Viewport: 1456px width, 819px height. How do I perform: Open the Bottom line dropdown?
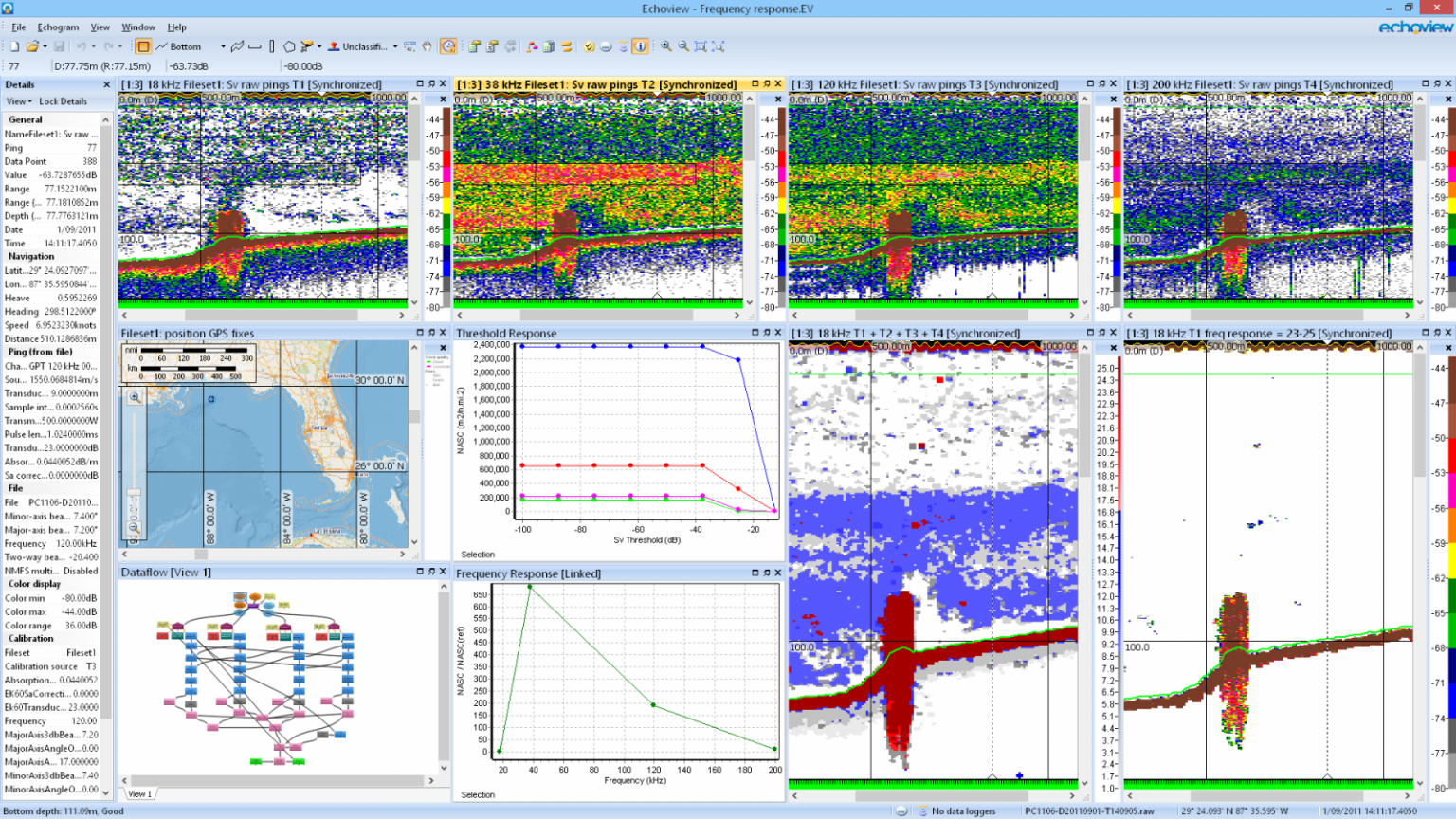[x=223, y=46]
